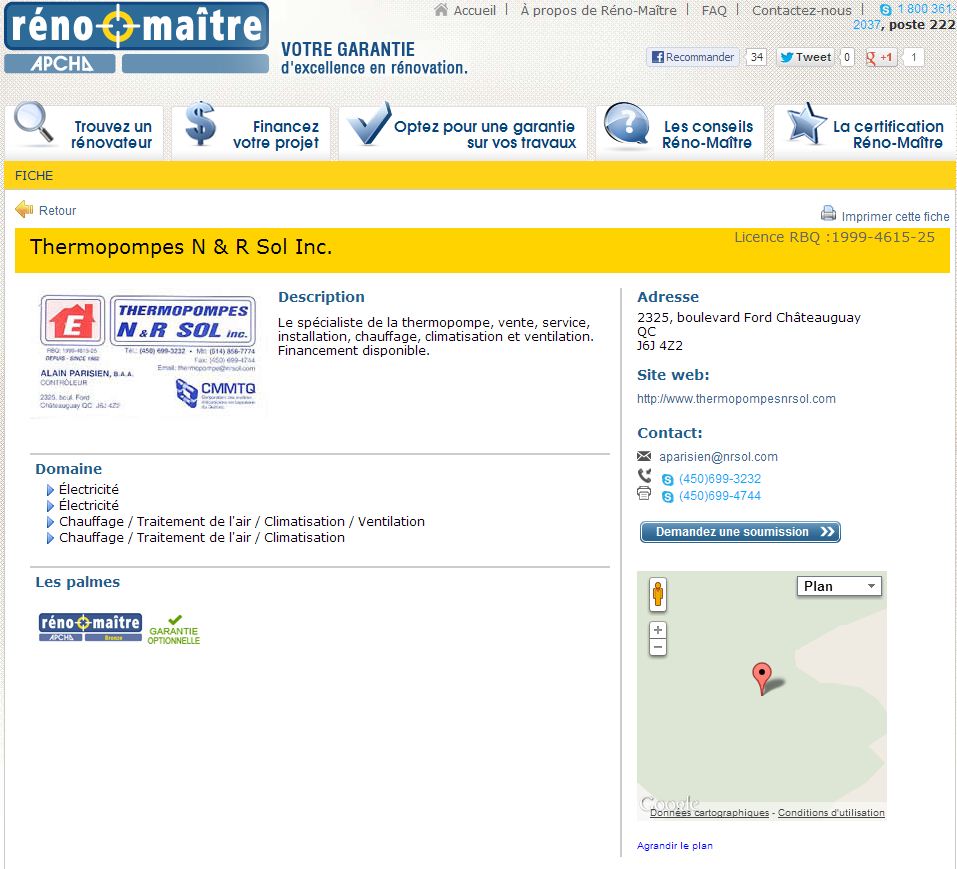Click the Street View pegman icon

[658, 594]
